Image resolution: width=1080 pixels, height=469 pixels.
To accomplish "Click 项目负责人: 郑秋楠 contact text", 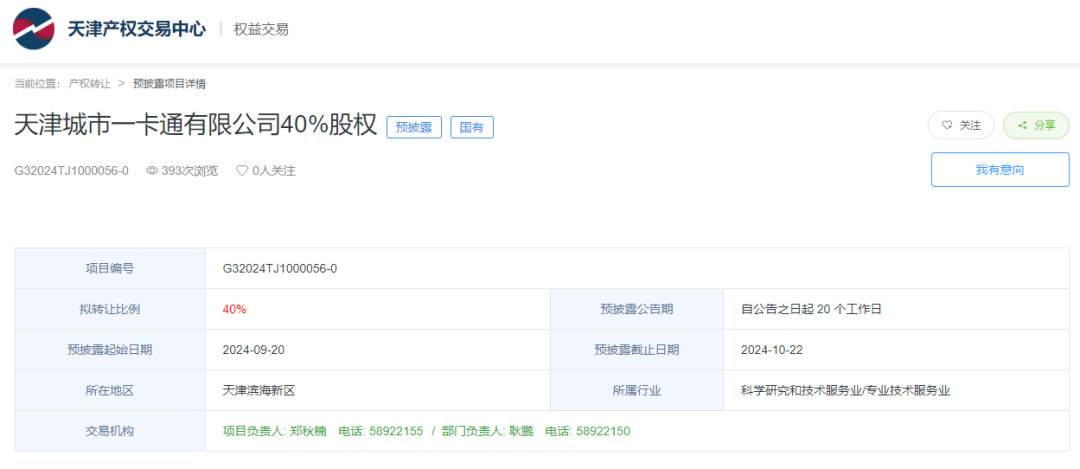I will click(x=275, y=431).
